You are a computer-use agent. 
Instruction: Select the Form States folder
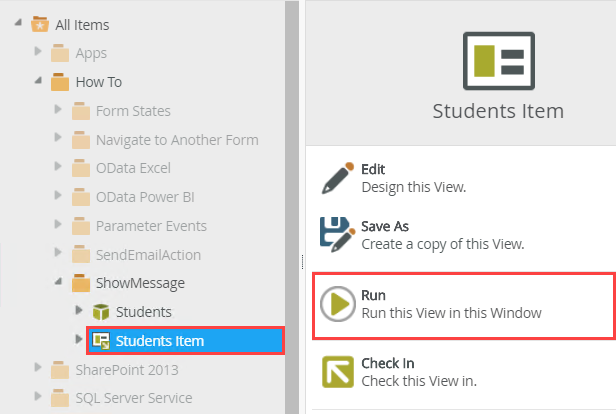(132, 111)
